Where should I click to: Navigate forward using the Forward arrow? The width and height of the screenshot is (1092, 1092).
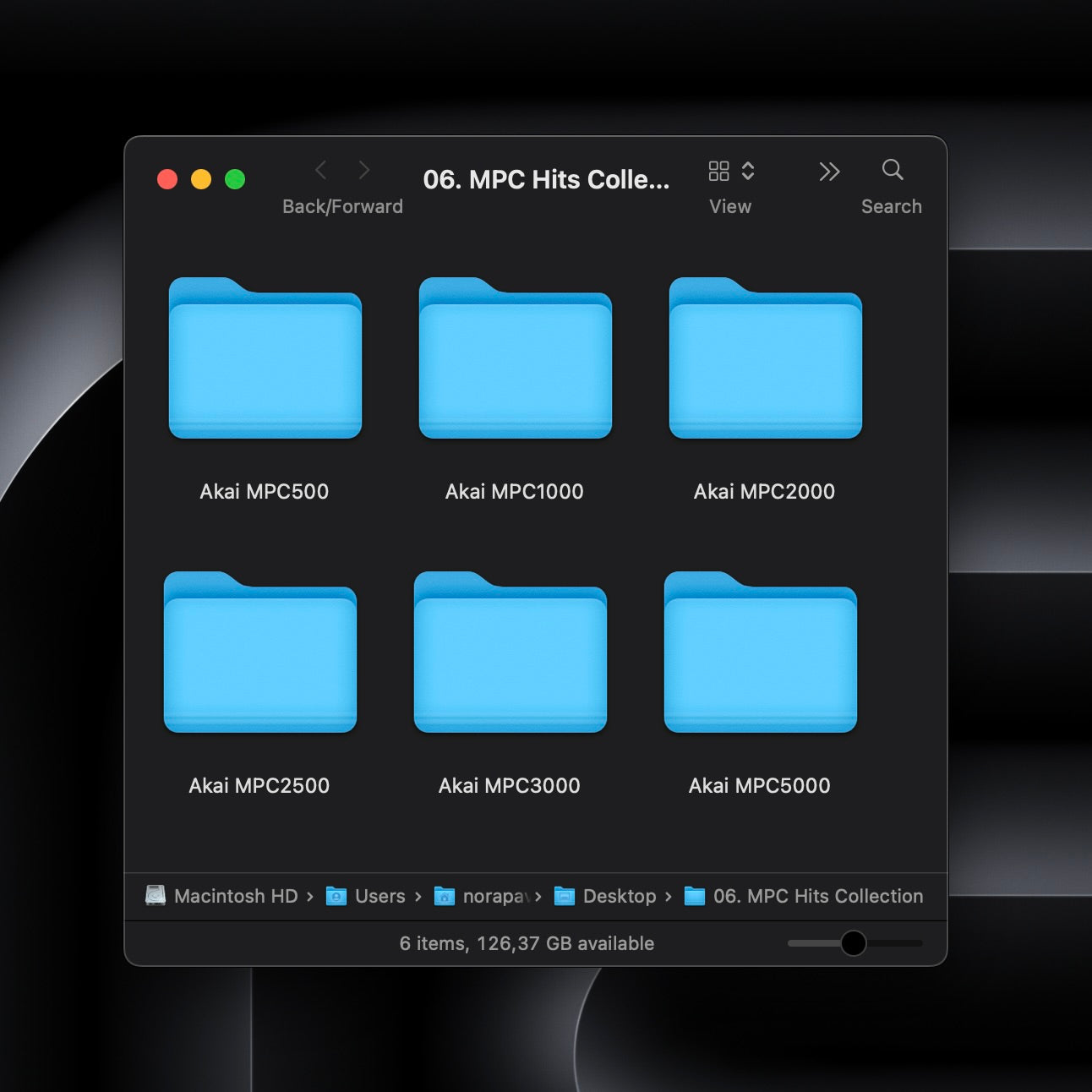[364, 171]
